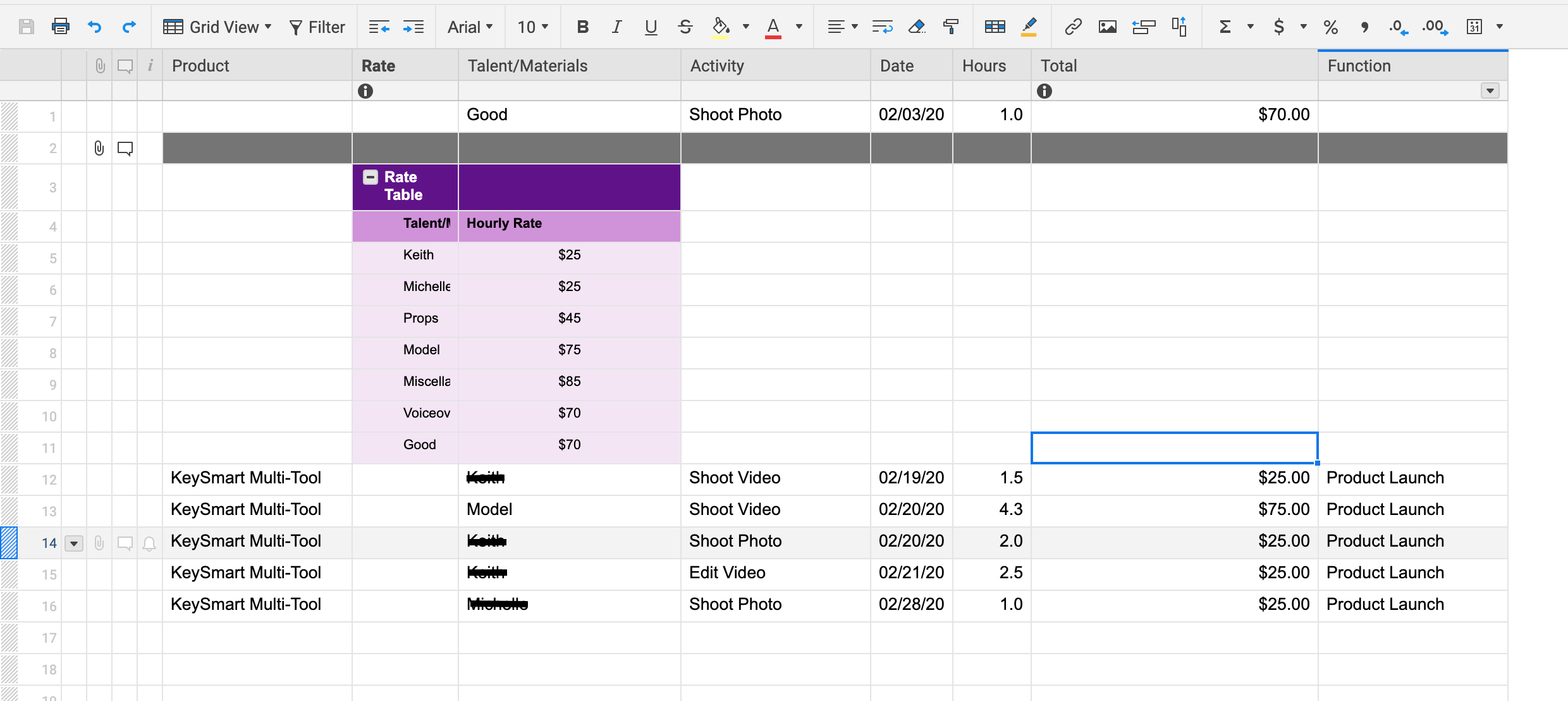Click the Comments column header bubble
The image size is (1568, 701).
tap(125, 66)
